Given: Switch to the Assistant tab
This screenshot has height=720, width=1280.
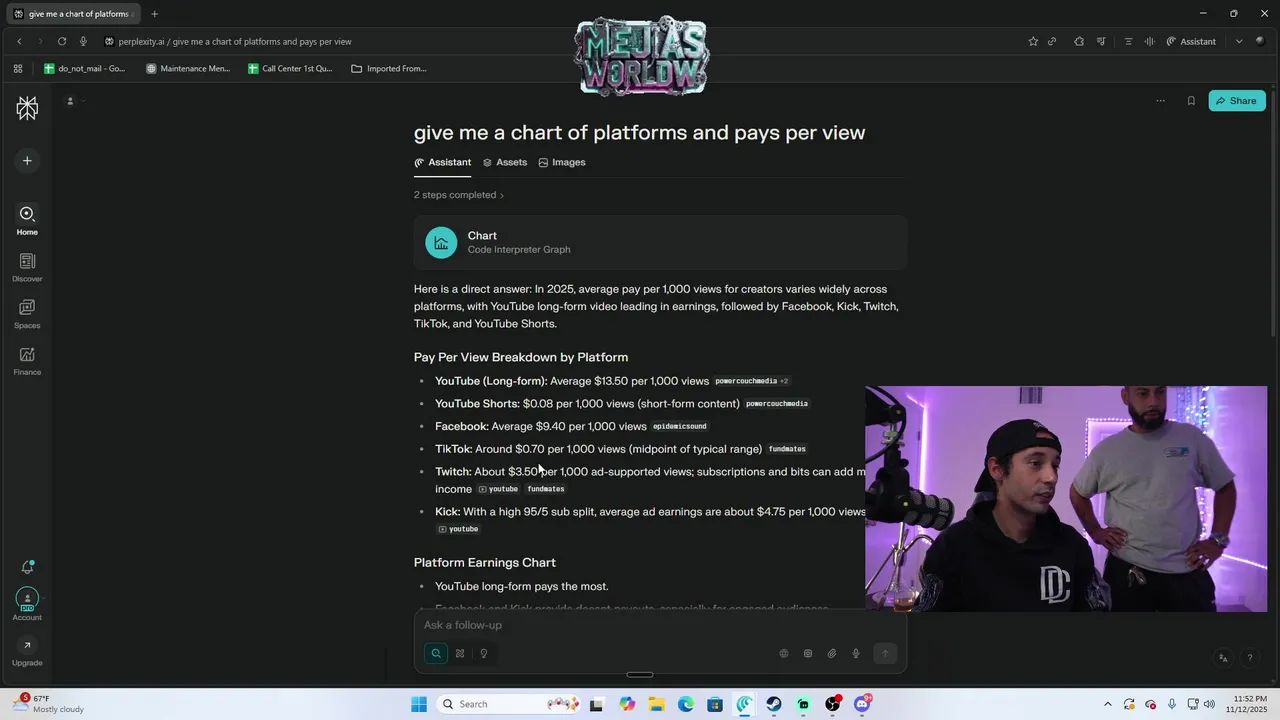Looking at the screenshot, I should coord(442,162).
